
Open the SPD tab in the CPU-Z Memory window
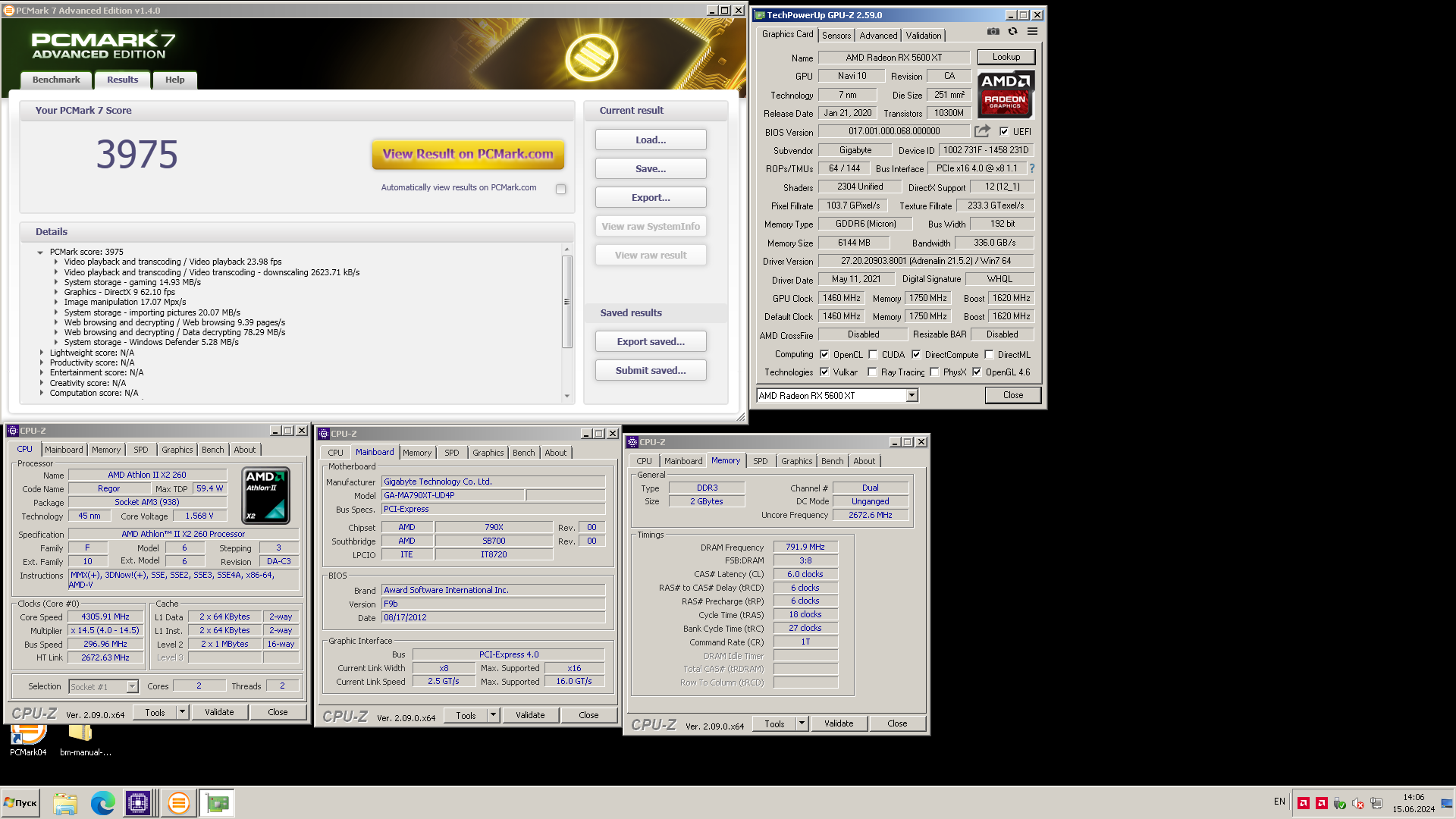click(x=760, y=461)
